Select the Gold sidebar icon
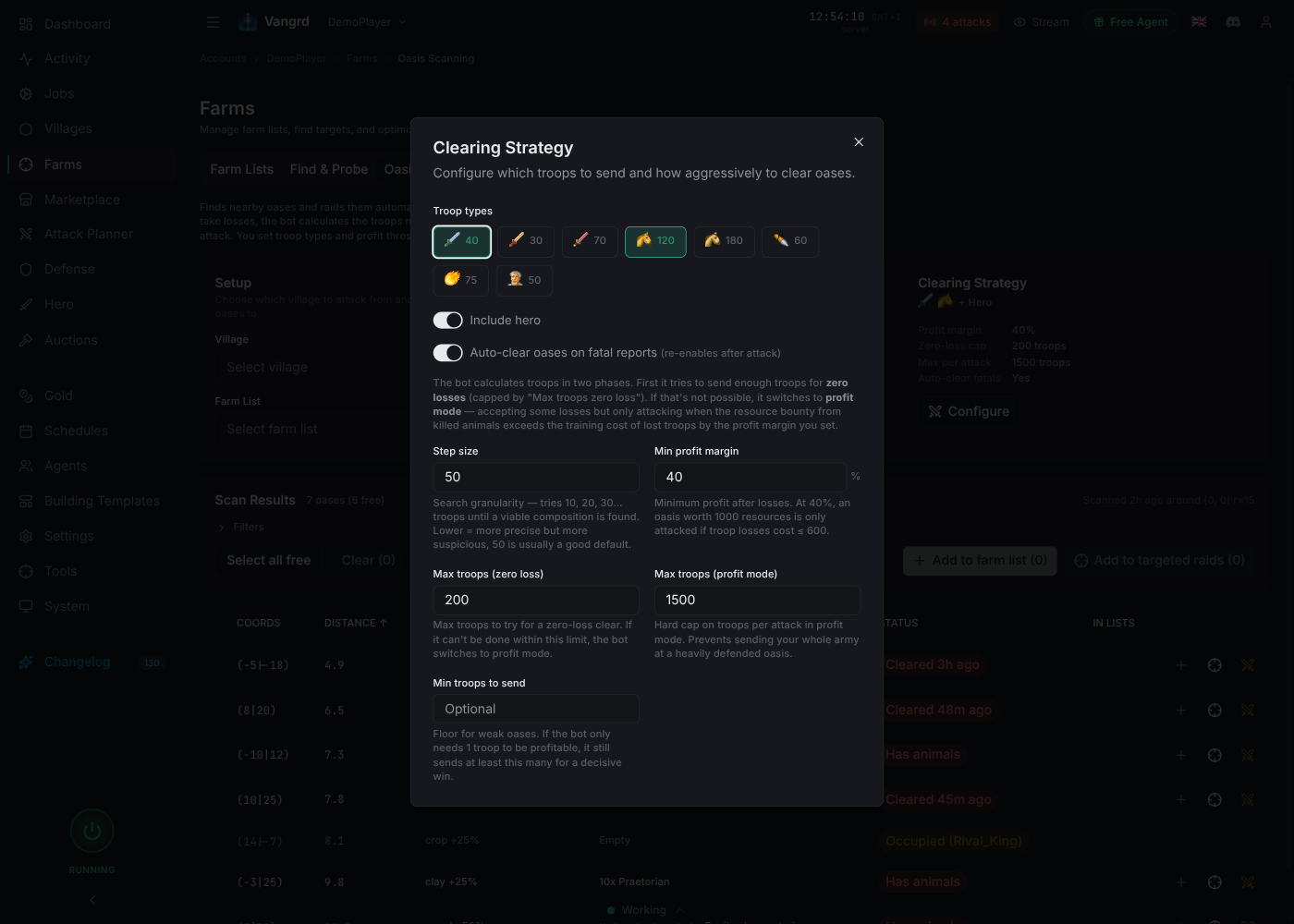The height and width of the screenshot is (924, 1294). [x=27, y=395]
